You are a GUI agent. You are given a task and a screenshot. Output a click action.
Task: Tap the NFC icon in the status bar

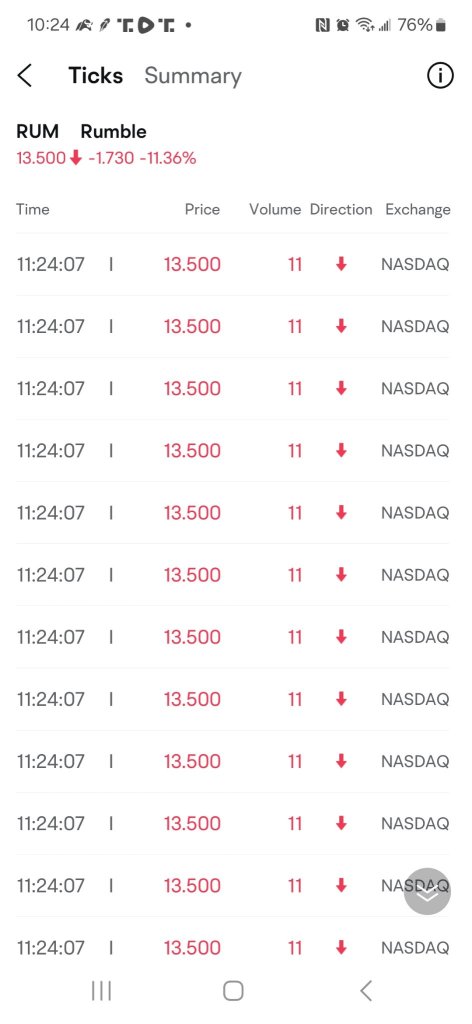coord(323,25)
